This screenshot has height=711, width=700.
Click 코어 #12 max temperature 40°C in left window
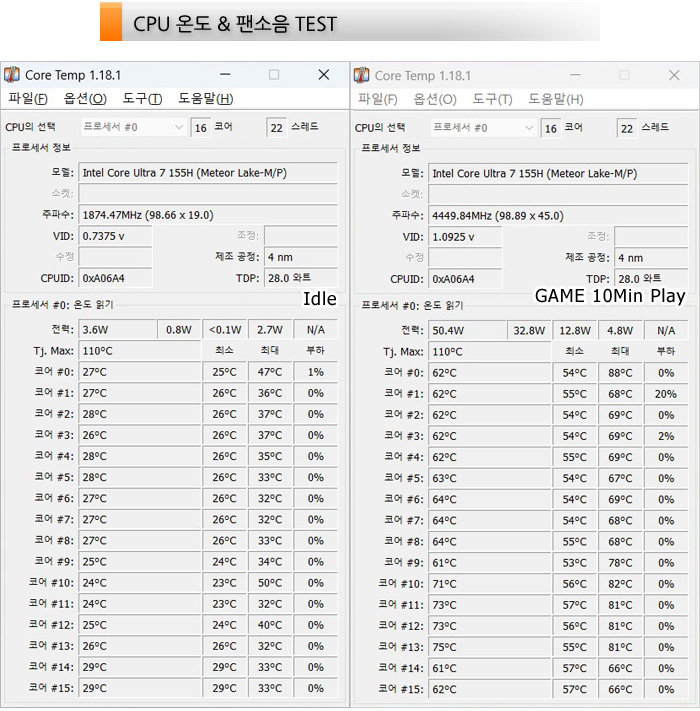270,625
